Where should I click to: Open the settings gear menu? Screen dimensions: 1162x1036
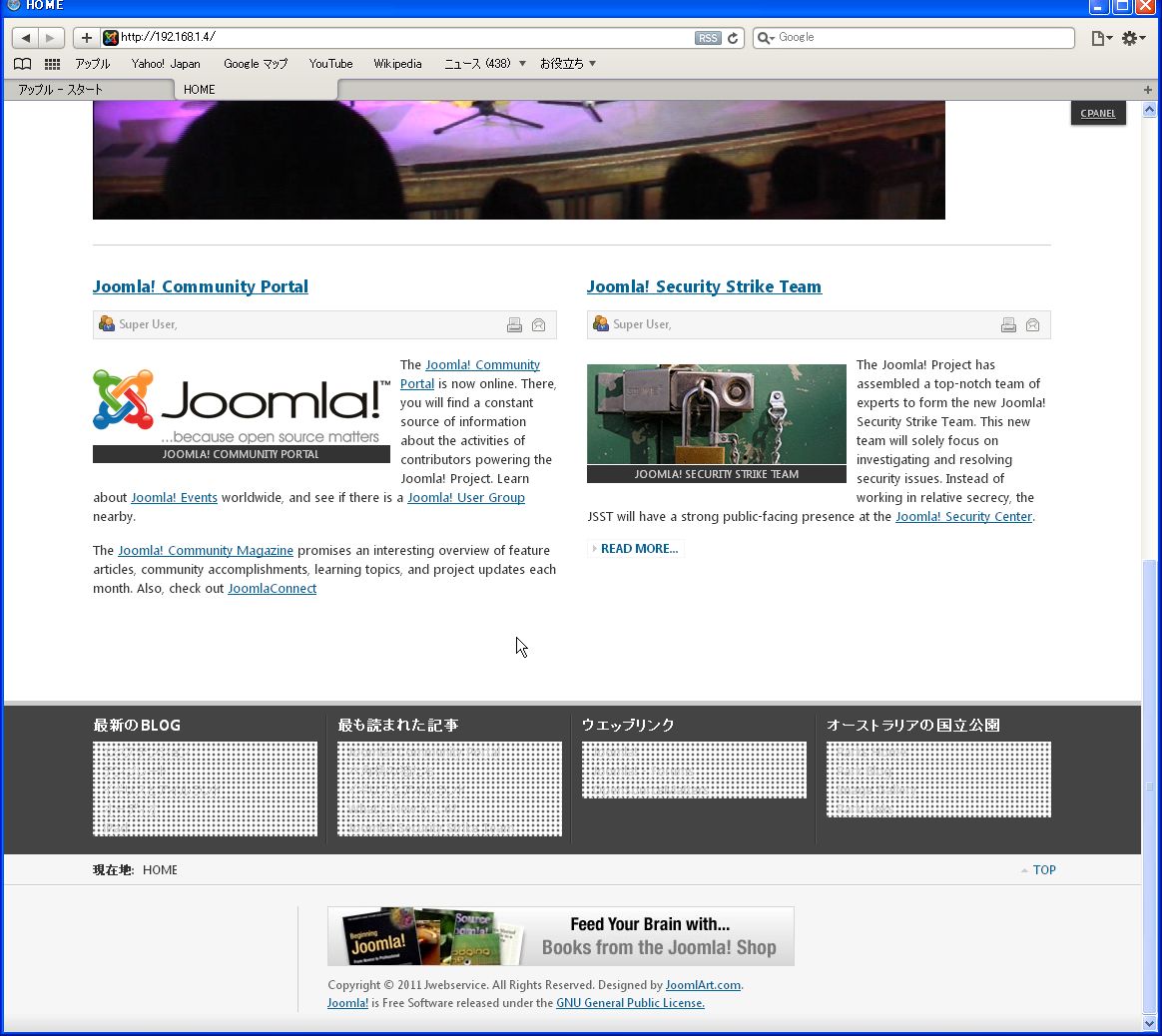1132,38
